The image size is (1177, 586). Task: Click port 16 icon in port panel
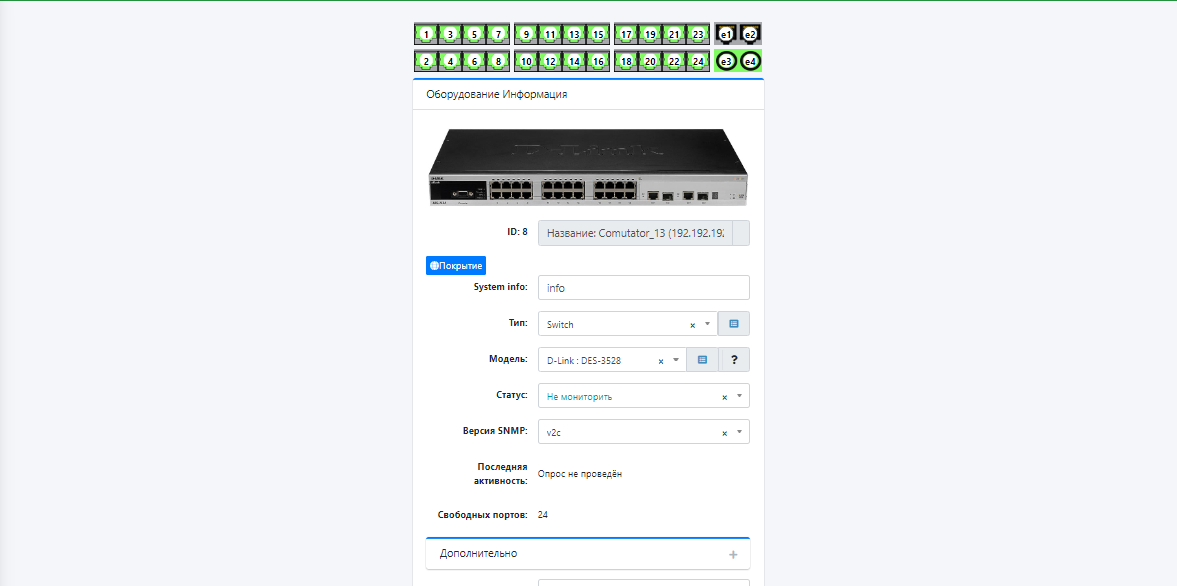(x=598, y=61)
